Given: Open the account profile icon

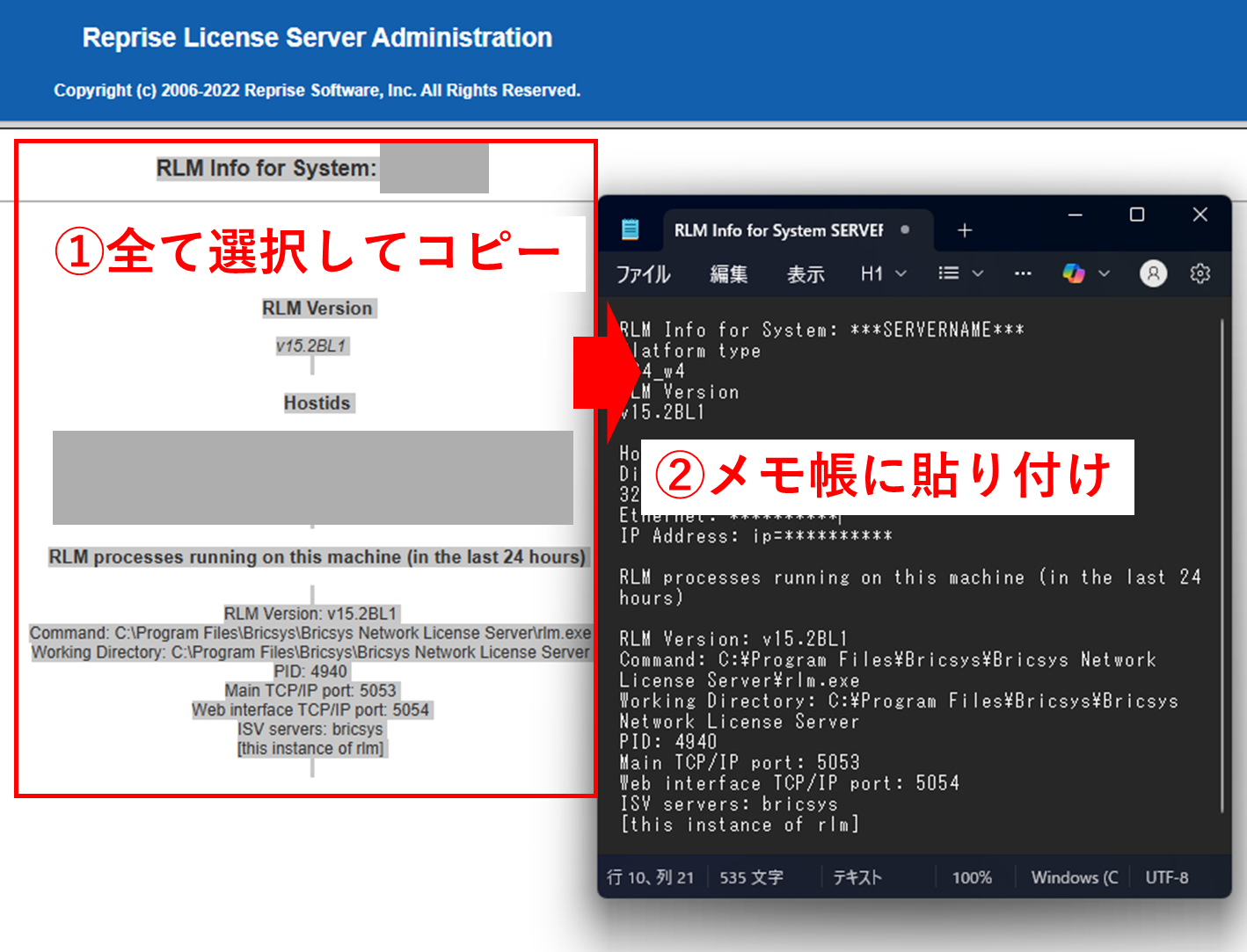Looking at the screenshot, I should point(1153,273).
